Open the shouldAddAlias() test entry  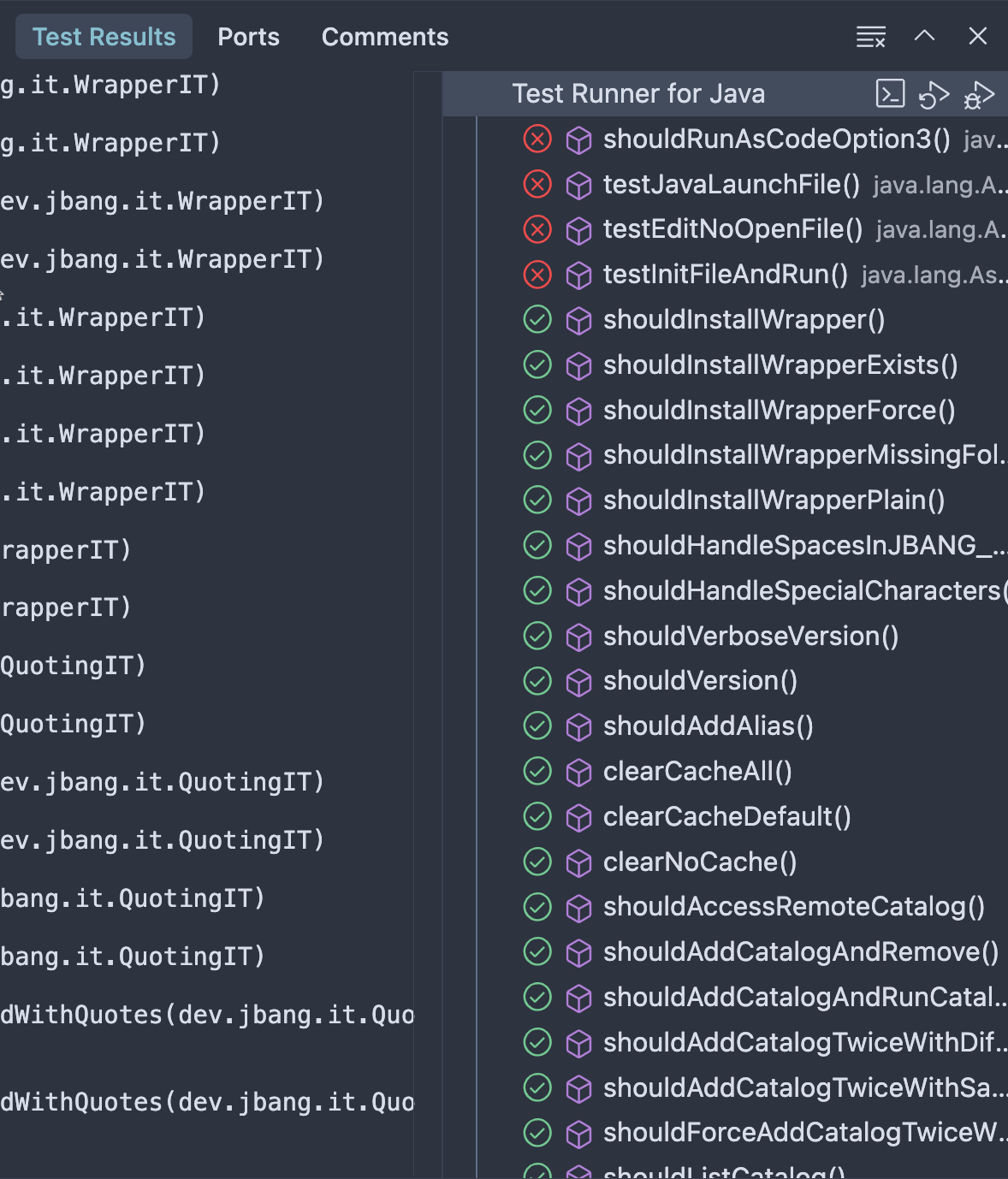click(708, 726)
